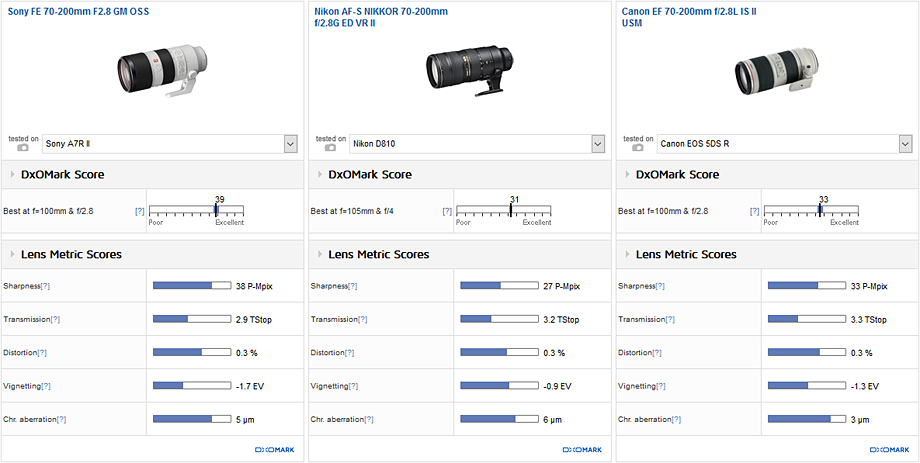Collapse the Sony DxOMark Score section
The image size is (920, 463).
[12, 175]
